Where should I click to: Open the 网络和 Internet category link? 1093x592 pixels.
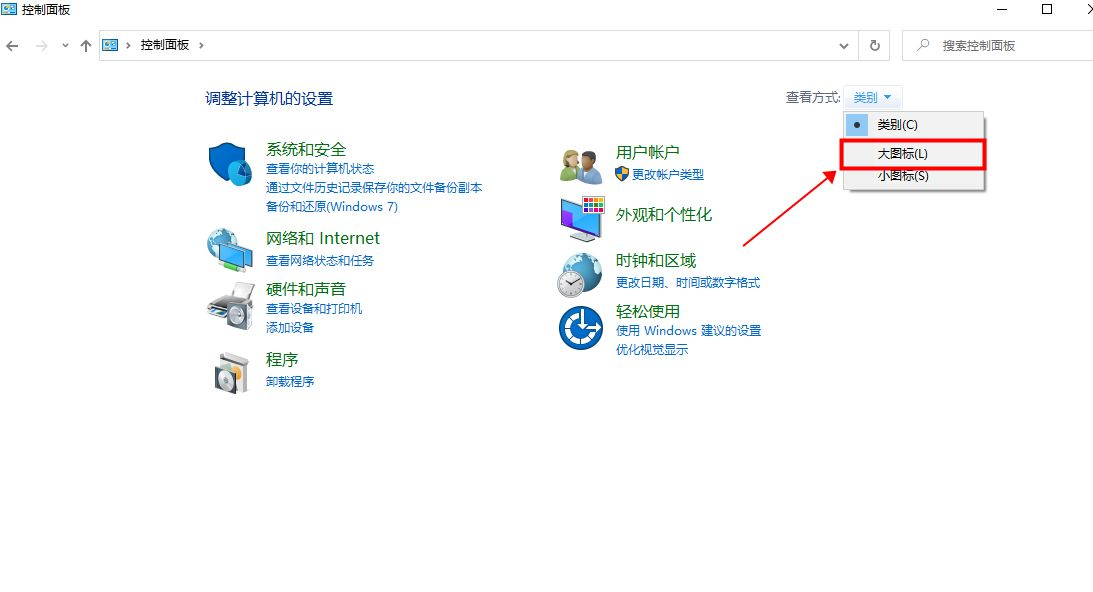click(323, 238)
